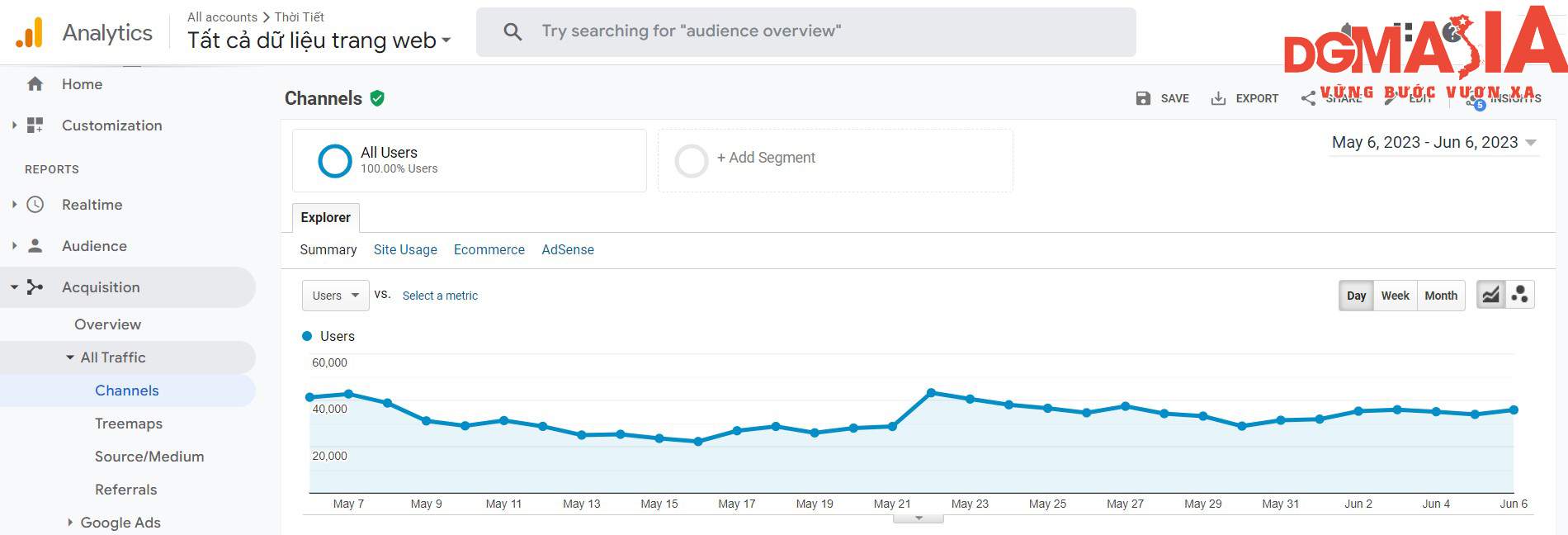This screenshot has width=1568, height=535.
Task: Click the May 22 peak data point
Action: click(x=931, y=393)
